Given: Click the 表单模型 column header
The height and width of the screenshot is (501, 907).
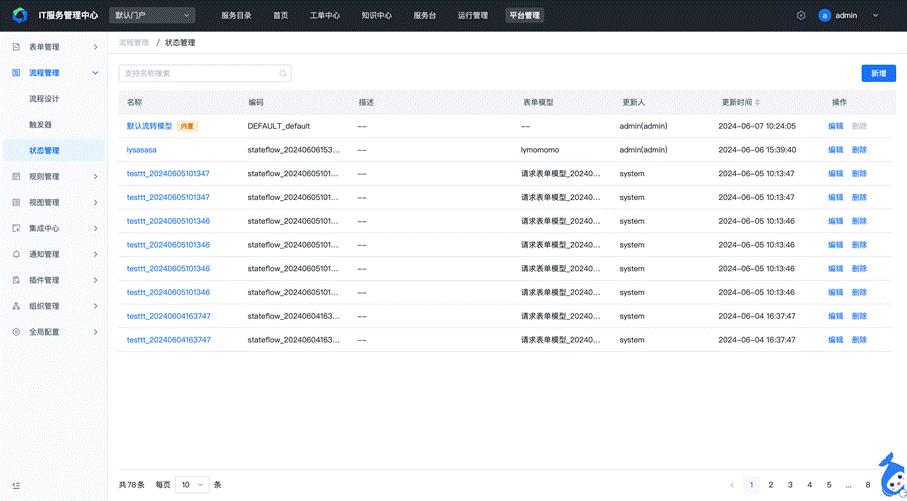Looking at the screenshot, I should tap(538, 102).
